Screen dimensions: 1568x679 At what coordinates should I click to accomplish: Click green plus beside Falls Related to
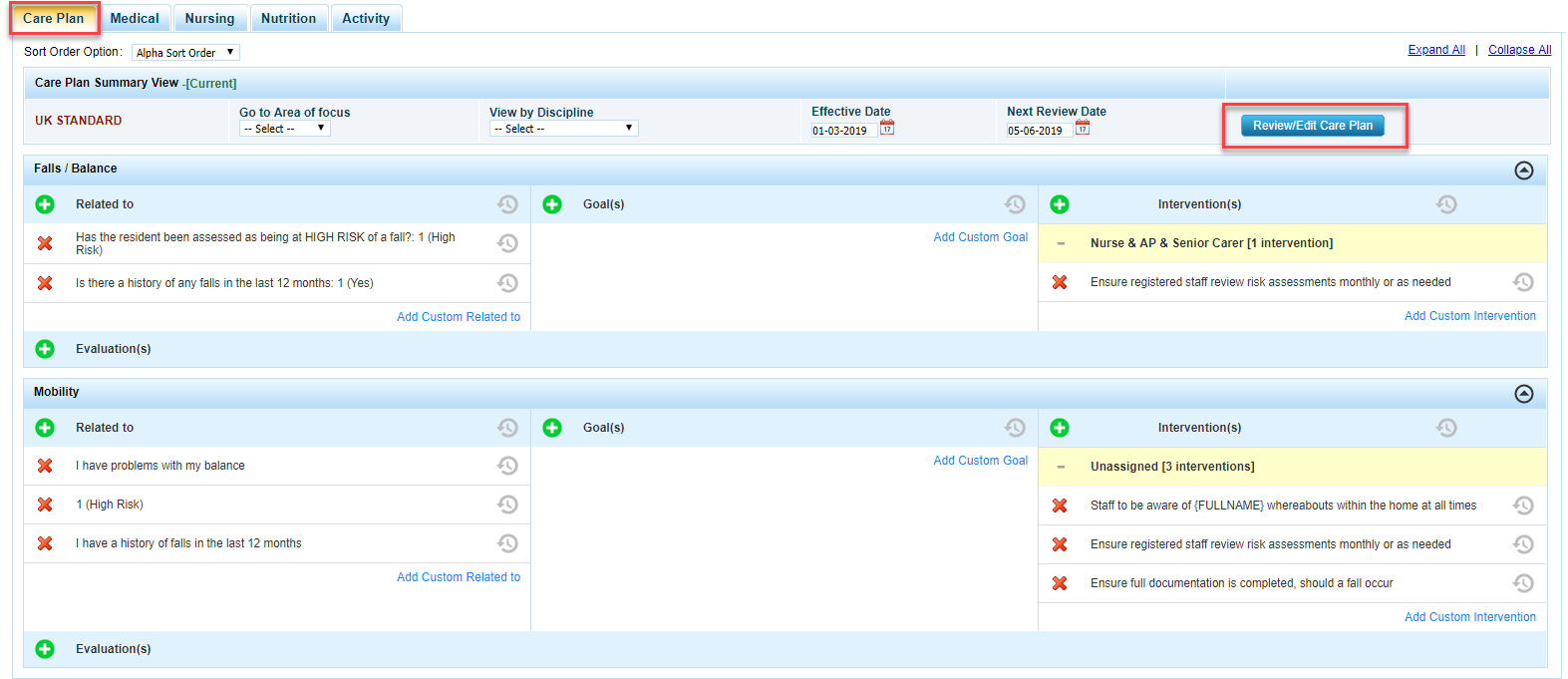[45, 204]
